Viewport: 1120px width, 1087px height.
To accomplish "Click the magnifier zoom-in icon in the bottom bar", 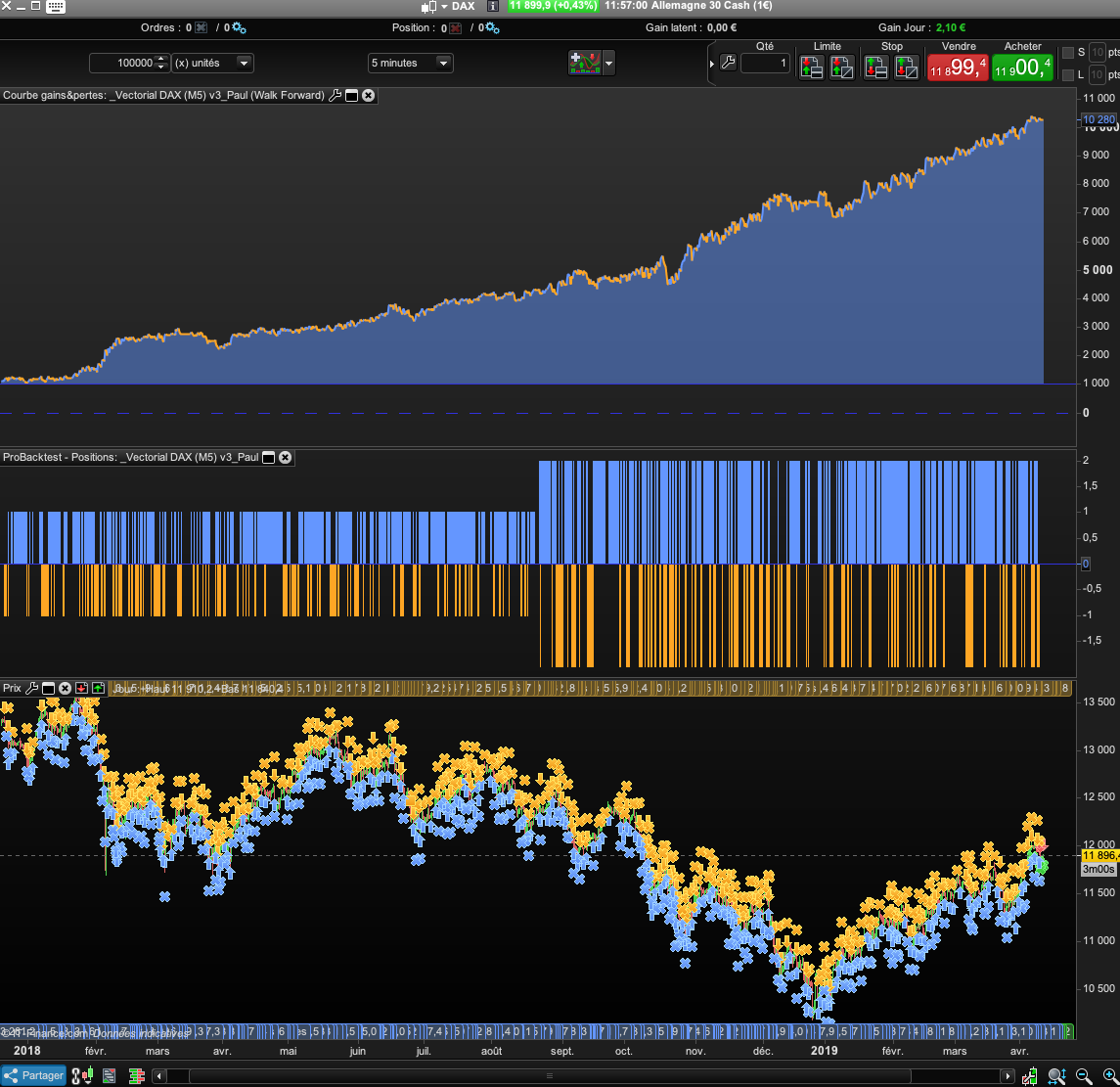I will click(1108, 1075).
